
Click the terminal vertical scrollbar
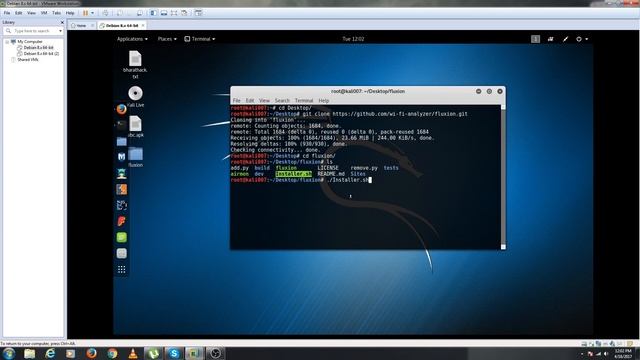pyautogui.click(x=503, y=176)
